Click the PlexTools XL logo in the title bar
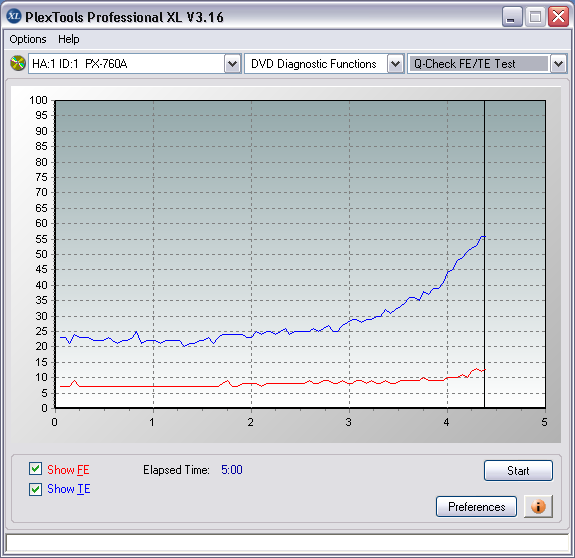Image resolution: width=575 pixels, height=558 pixels. [14, 16]
